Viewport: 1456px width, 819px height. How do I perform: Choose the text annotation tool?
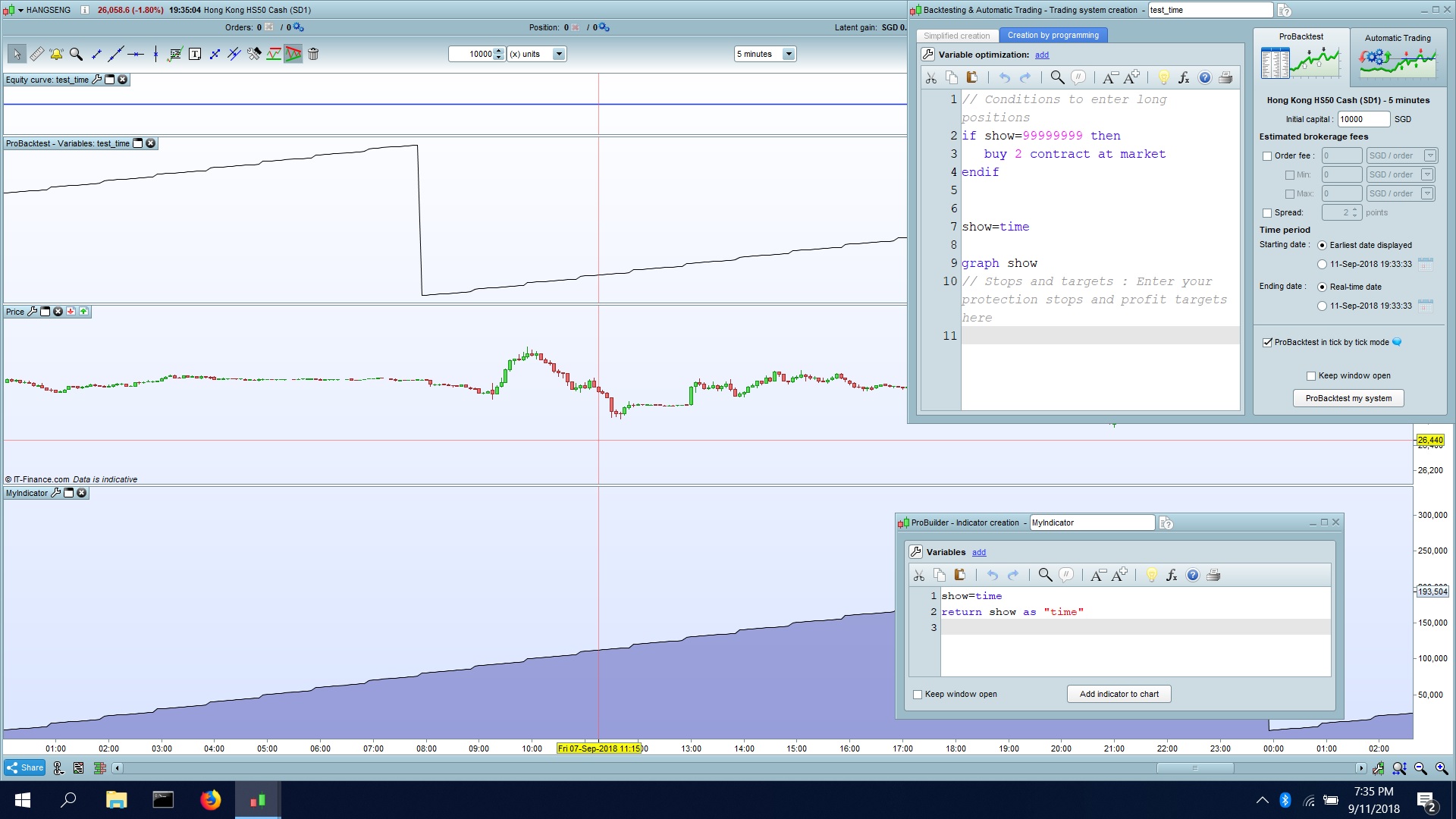[195, 54]
